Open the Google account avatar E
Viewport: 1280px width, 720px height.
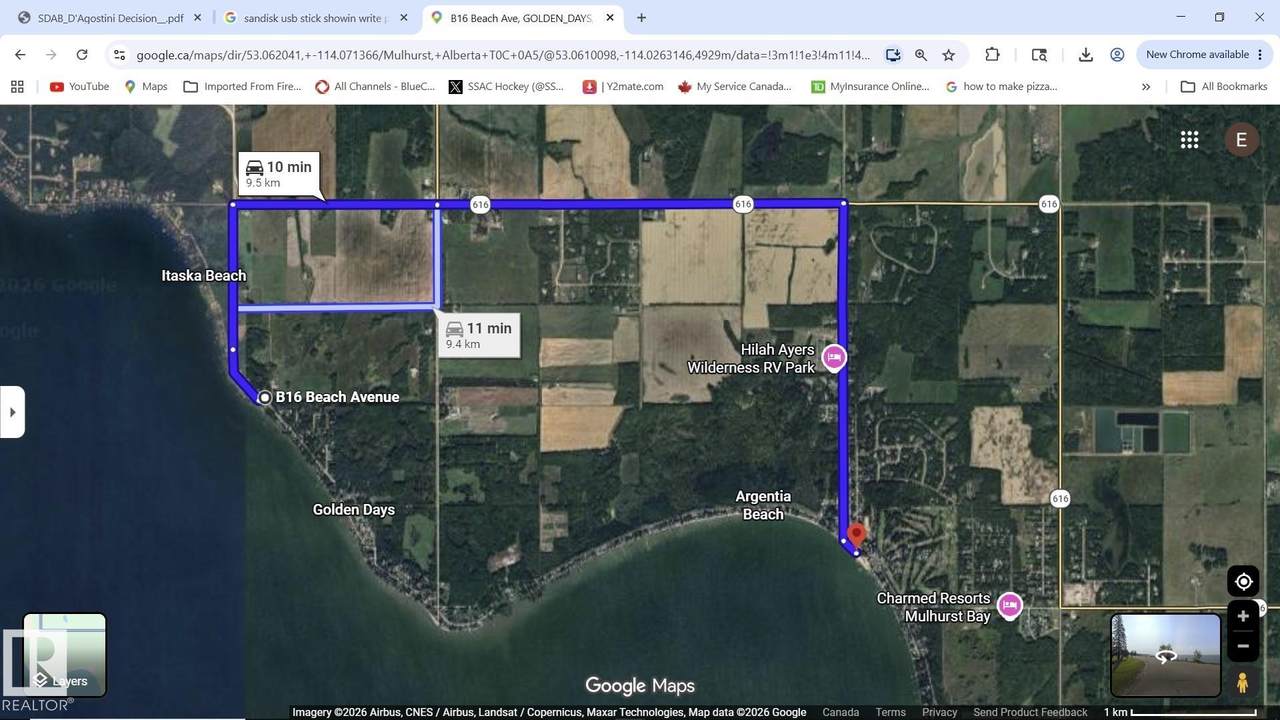pos(1241,140)
